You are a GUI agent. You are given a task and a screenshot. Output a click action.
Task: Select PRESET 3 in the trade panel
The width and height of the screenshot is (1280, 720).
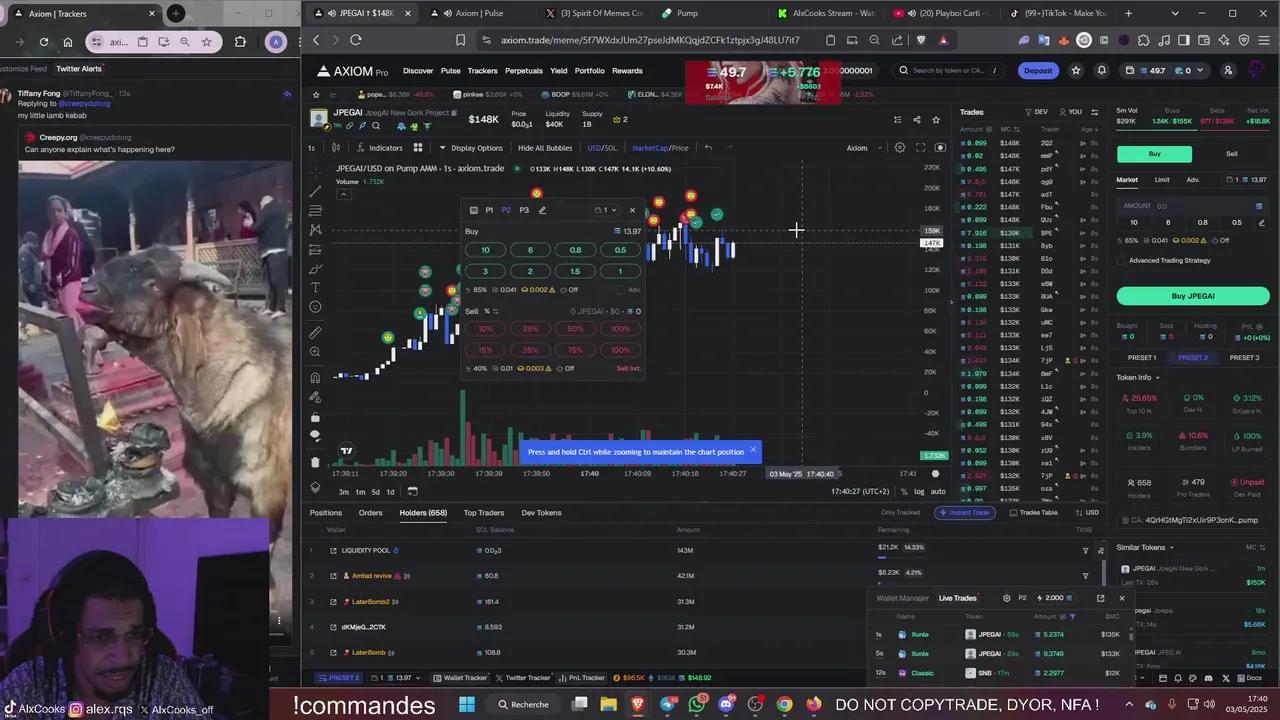click(1244, 357)
